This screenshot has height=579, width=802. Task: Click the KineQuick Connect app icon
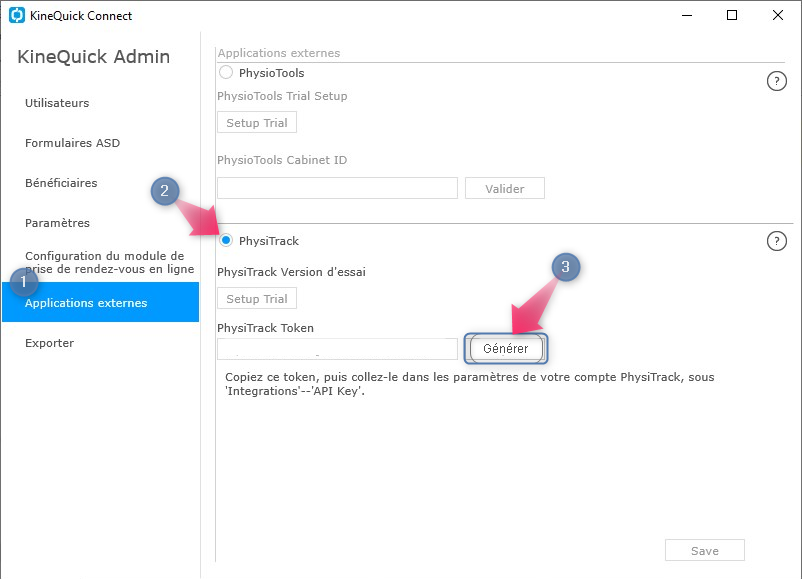point(17,15)
